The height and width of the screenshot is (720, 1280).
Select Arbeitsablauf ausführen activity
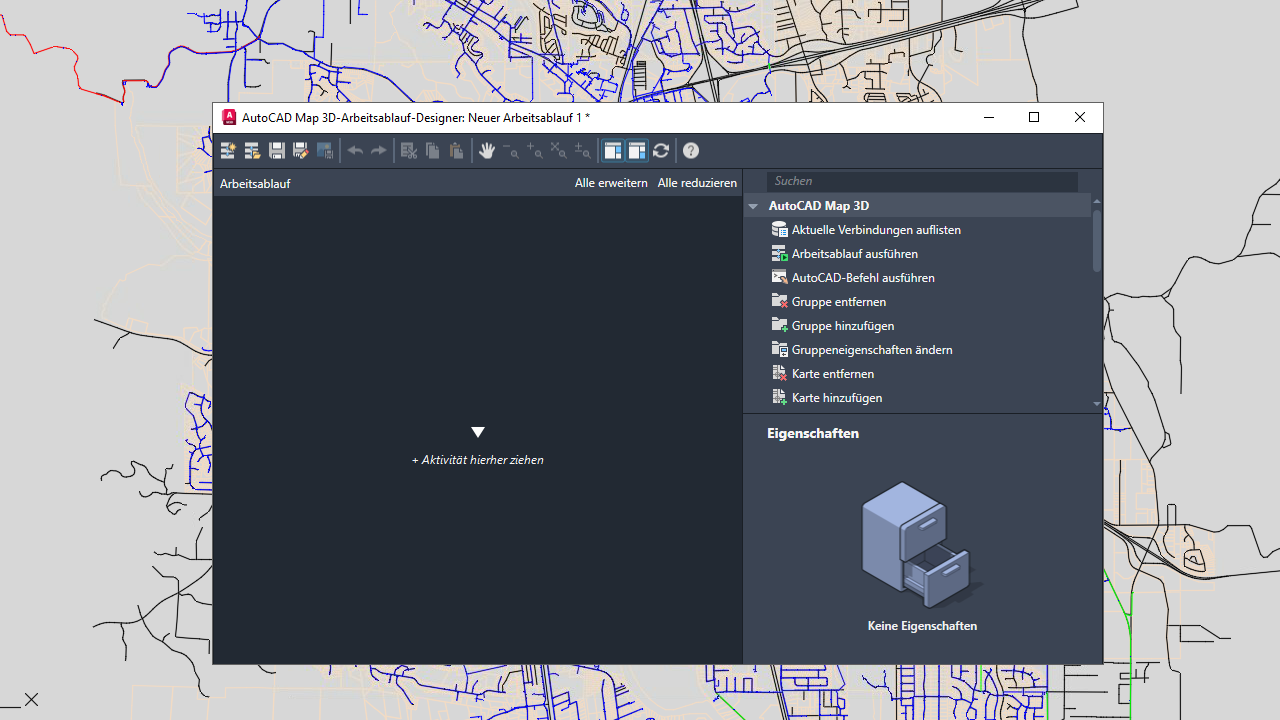coord(854,254)
